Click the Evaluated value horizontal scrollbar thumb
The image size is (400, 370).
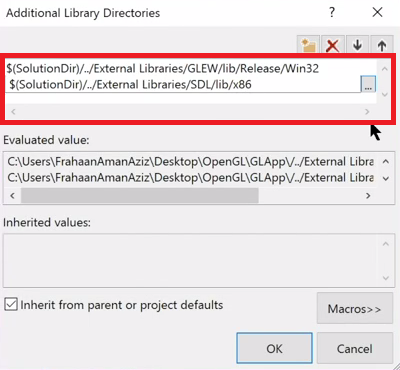(x=139, y=195)
